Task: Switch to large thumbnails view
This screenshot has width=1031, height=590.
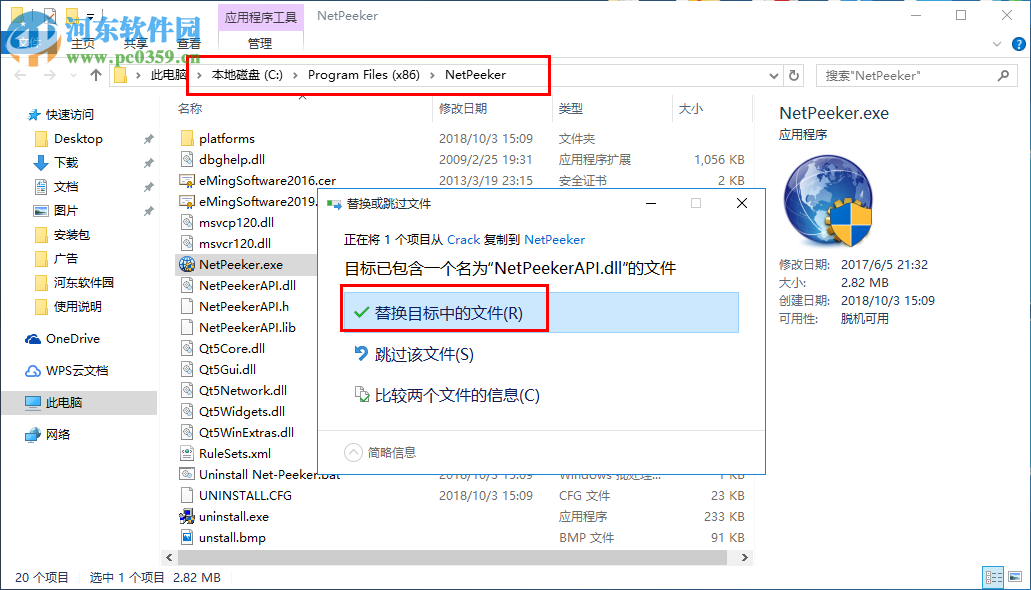Action: click(1015, 577)
